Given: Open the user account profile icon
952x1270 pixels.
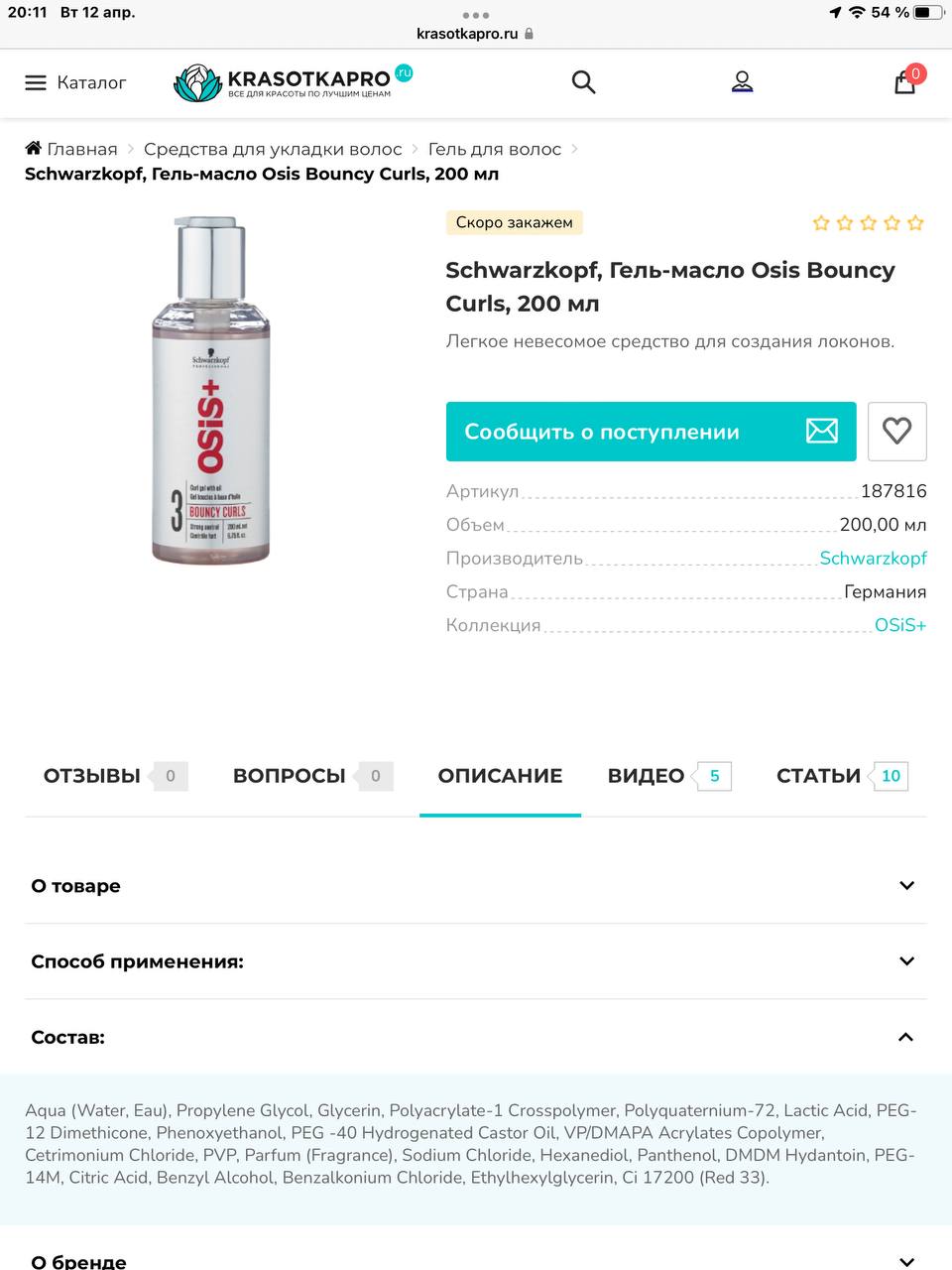Looking at the screenshot, I should 743,82.
